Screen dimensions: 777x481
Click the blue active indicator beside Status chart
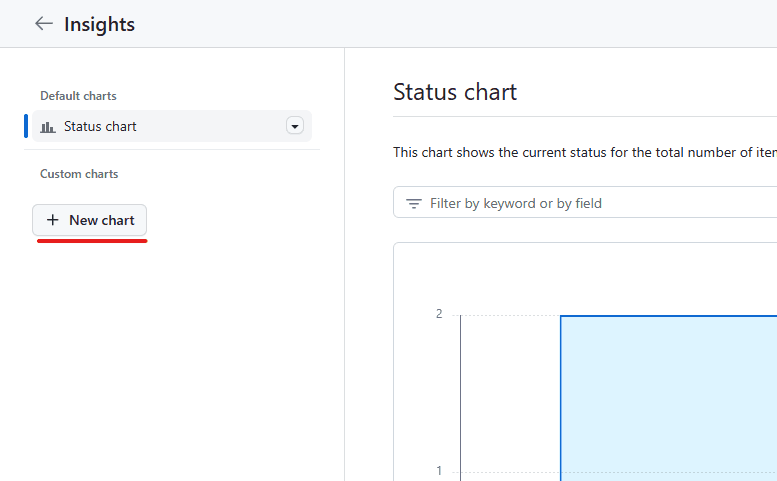(x=26, y=126)
